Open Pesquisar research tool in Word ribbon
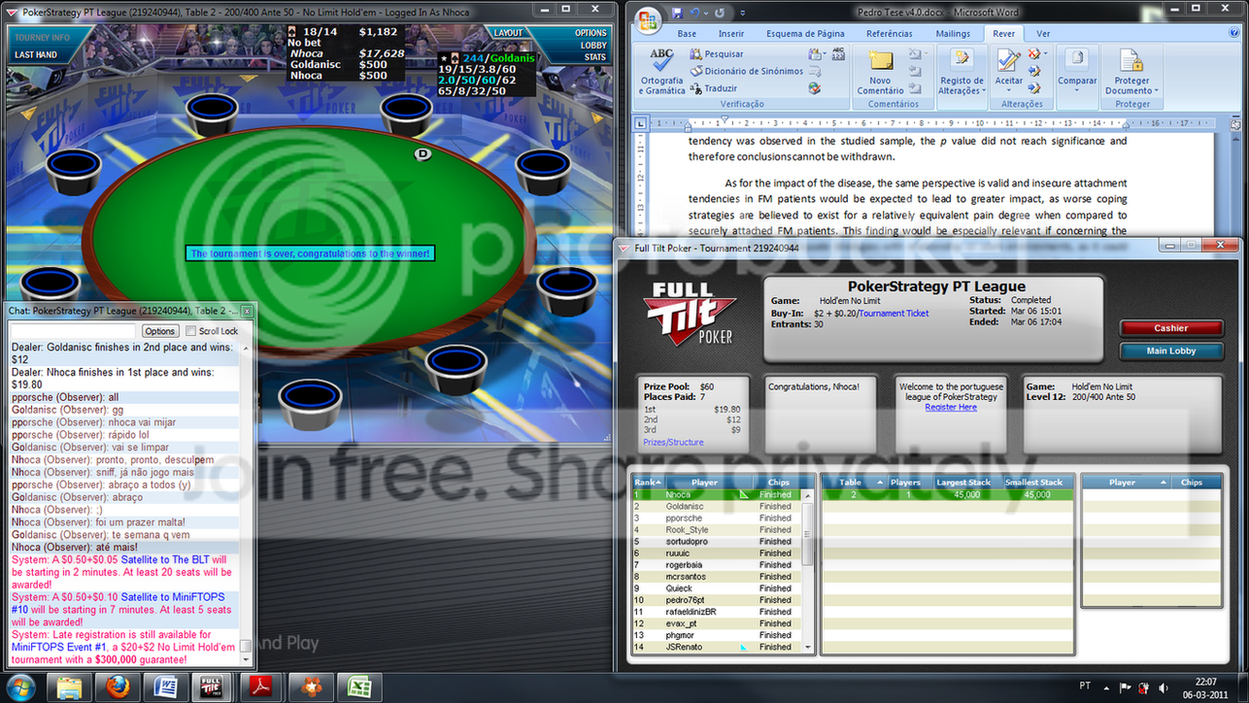This screenshot has height=703, width=1249. (x=716, y=54)
